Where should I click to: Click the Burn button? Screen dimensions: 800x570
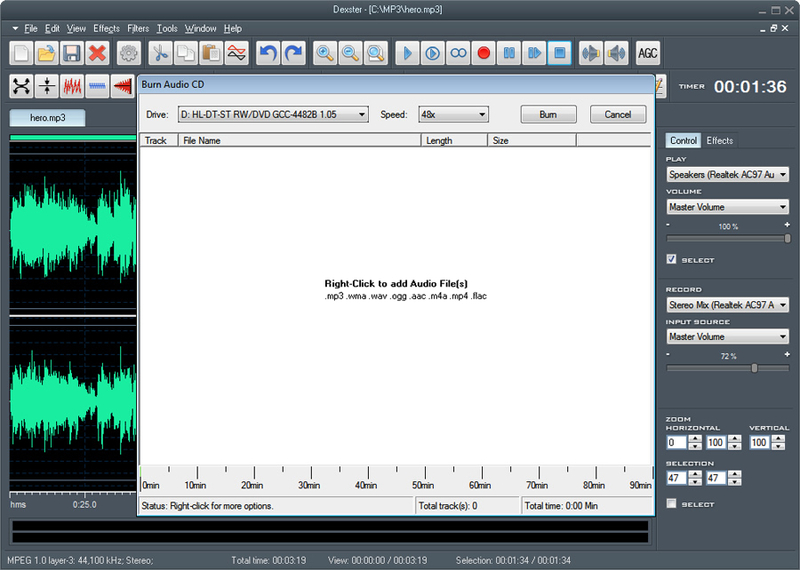click(548, 114)
